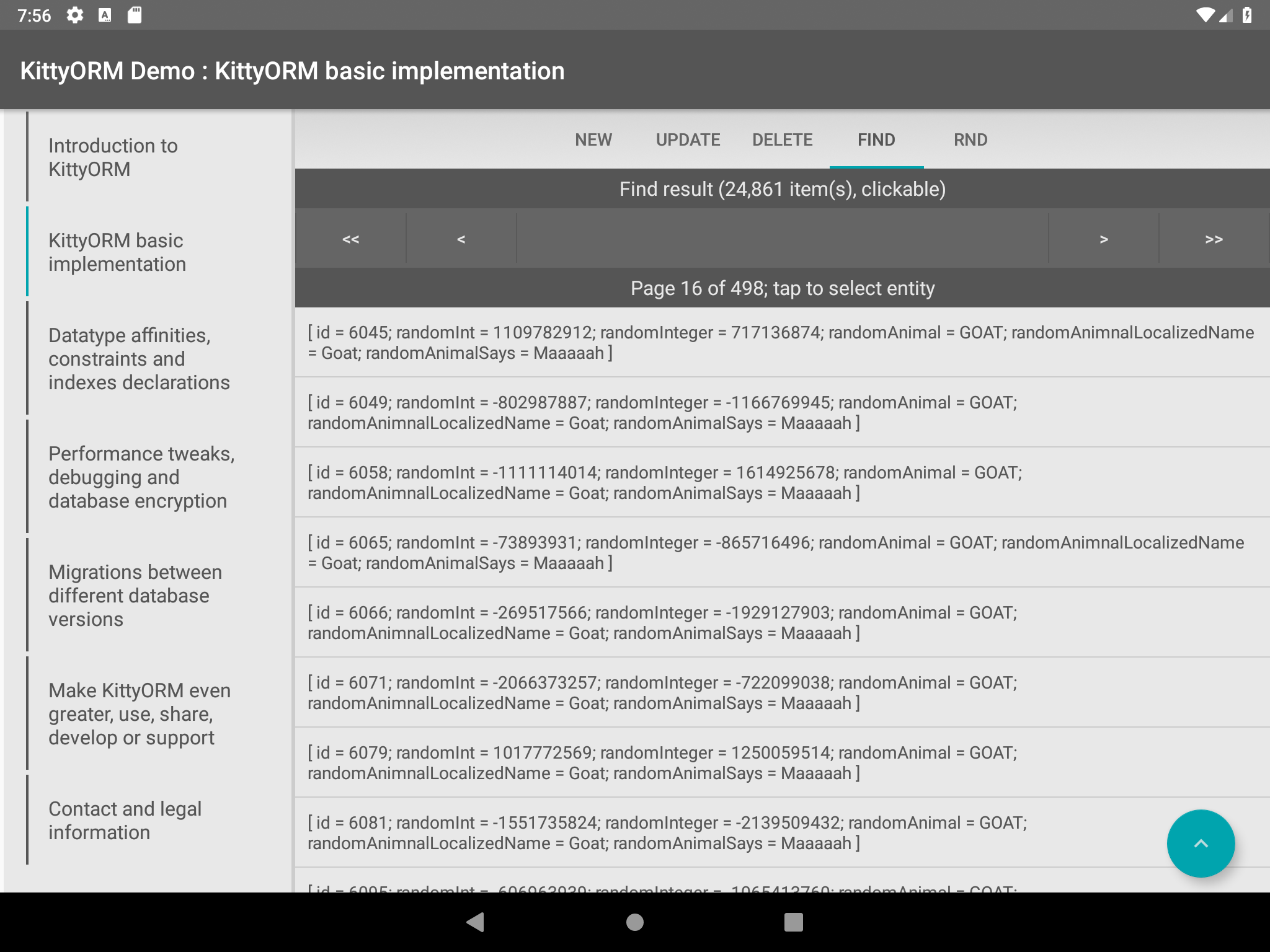Open Datatype affinities, constraints and indexes lesson

(x=159, y=359)
